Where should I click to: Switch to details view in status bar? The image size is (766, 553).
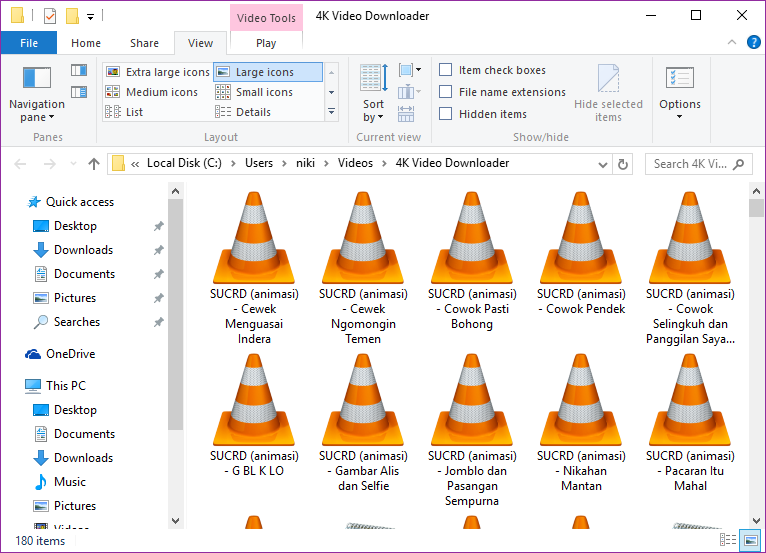tap(726, 541)
